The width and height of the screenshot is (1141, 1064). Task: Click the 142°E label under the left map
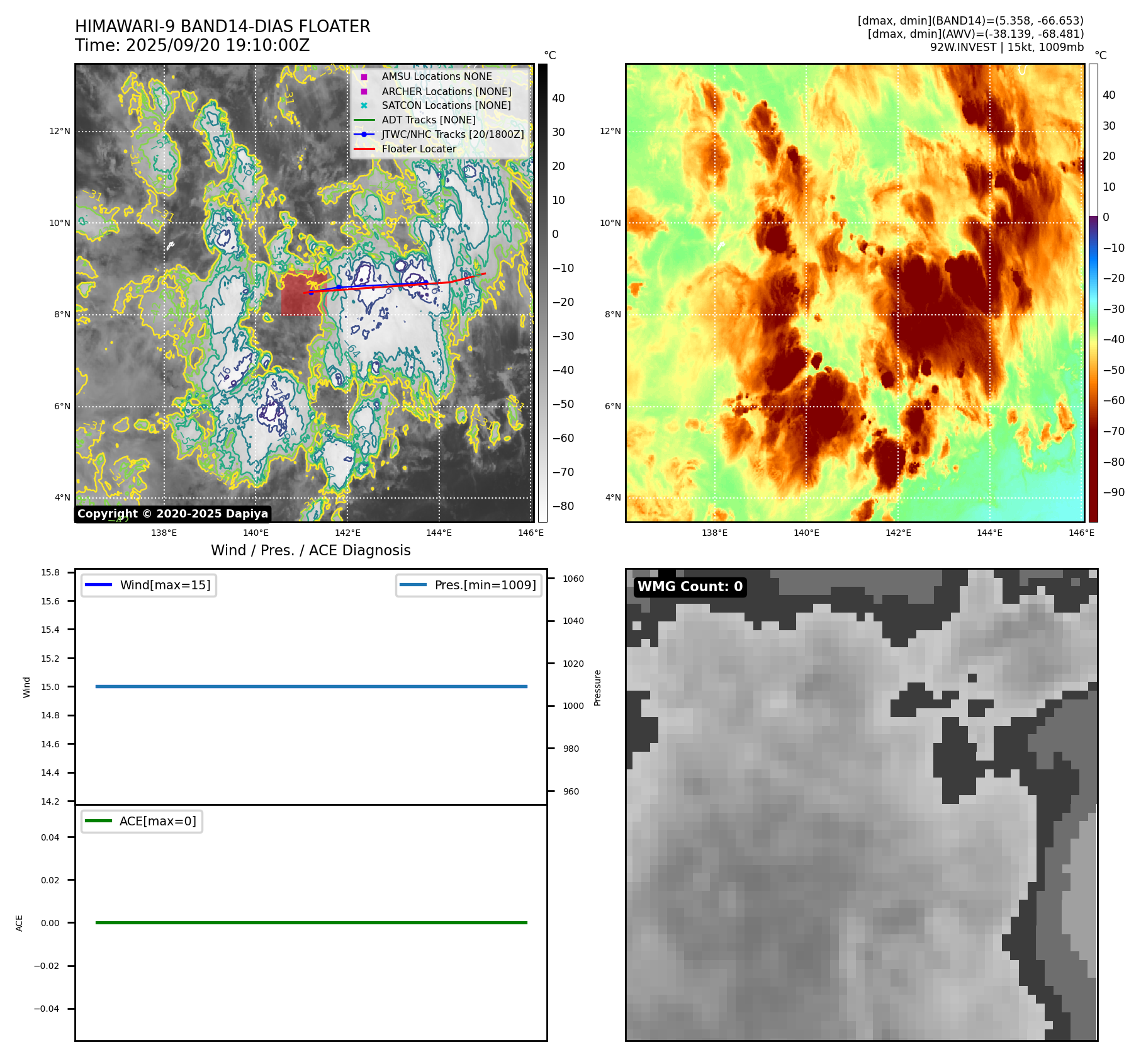point(347,533)
